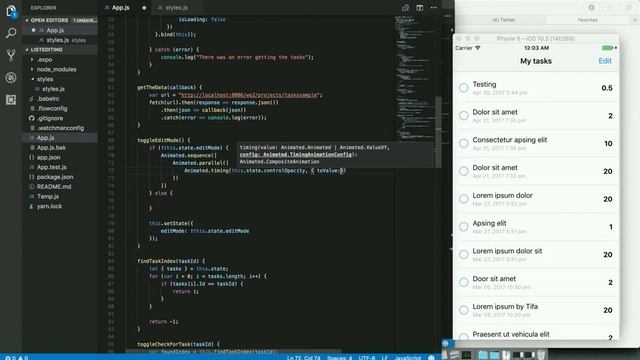Open the Explorer view in activity bar
640x360 pixels.
[11, 11]
